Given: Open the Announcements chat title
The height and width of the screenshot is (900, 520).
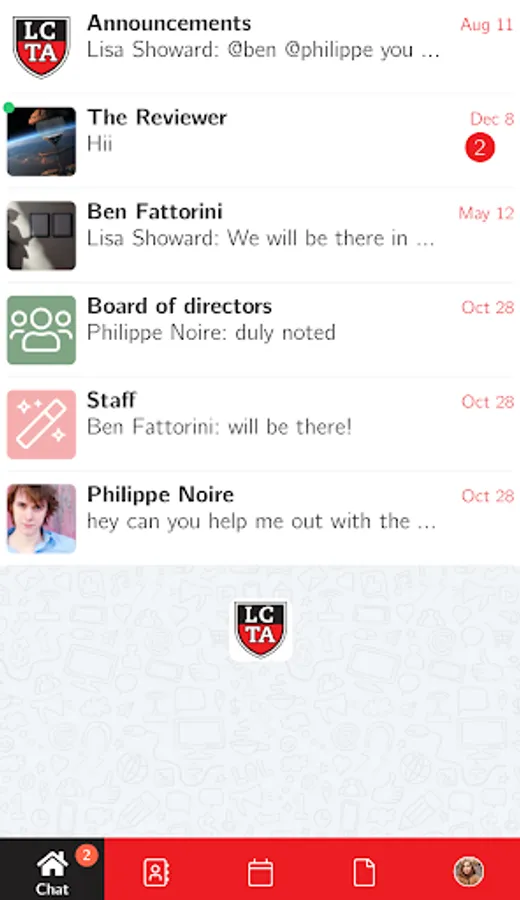Looking at the screenshot, I should (x=169, y=24).
